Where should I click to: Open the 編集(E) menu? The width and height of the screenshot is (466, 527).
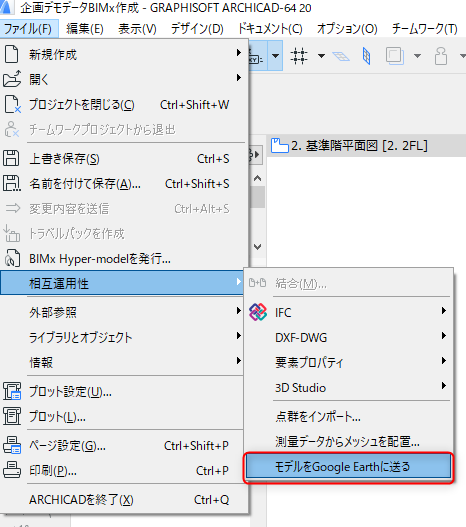(x=85, y=29)
